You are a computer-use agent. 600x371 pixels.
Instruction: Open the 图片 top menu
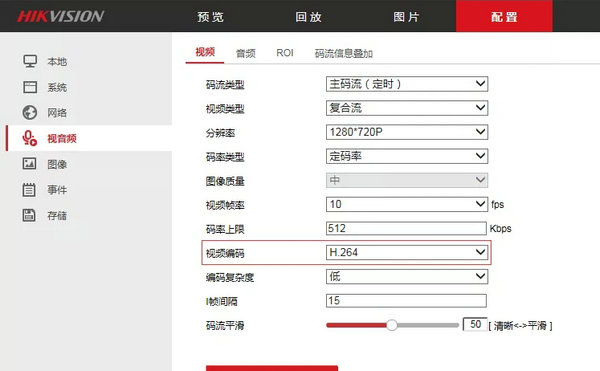click(406, 17)
